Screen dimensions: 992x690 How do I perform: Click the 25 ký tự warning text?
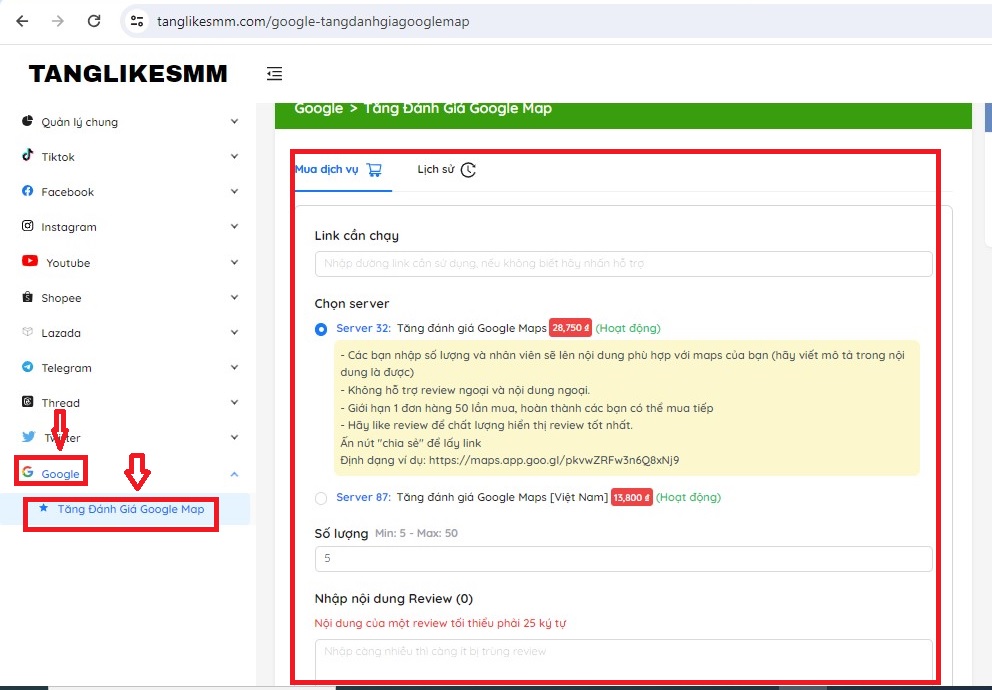[440, 623]
